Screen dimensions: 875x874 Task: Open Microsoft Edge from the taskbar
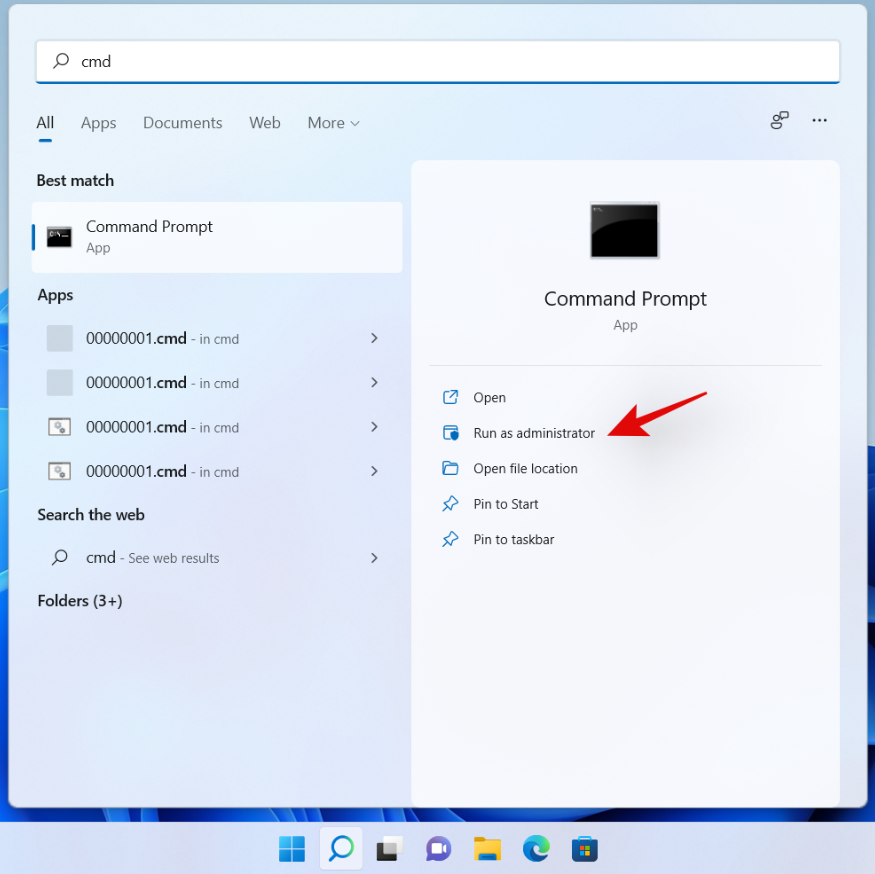click(536, 848)
